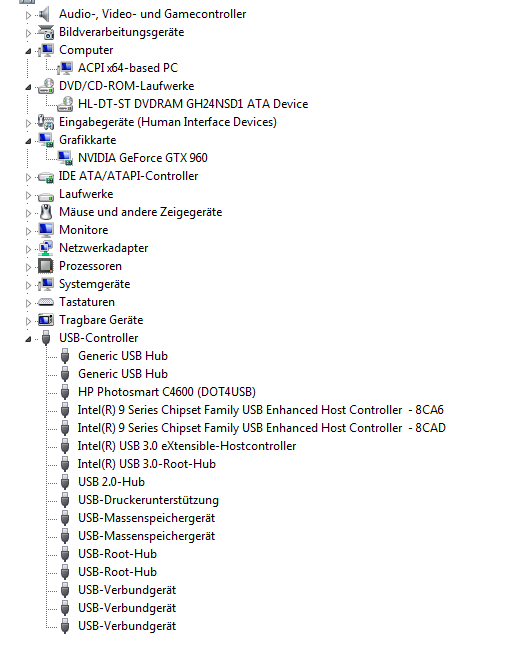
Task: Click the Netzwerkadapter network icon
Action: click(46, 248)
